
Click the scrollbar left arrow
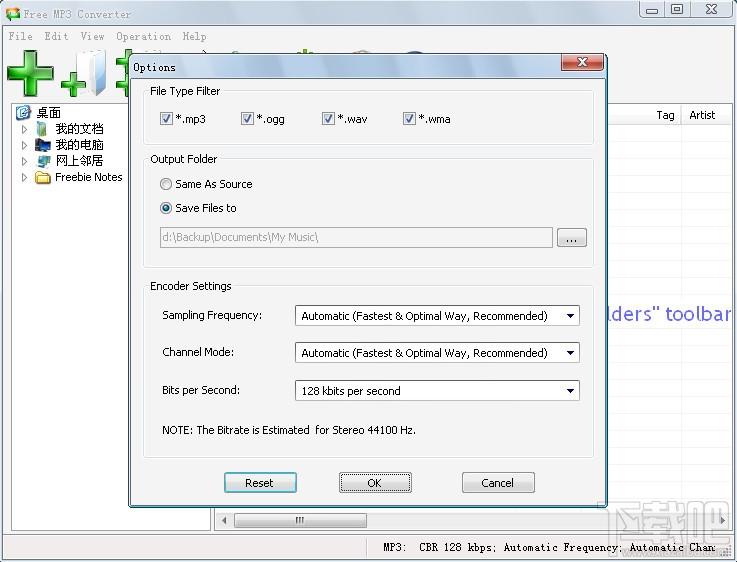tap(224, 520)
